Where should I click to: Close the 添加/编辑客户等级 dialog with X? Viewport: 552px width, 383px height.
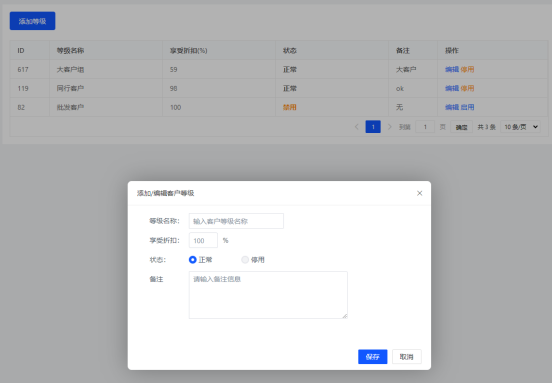click(x=419, y=193)
